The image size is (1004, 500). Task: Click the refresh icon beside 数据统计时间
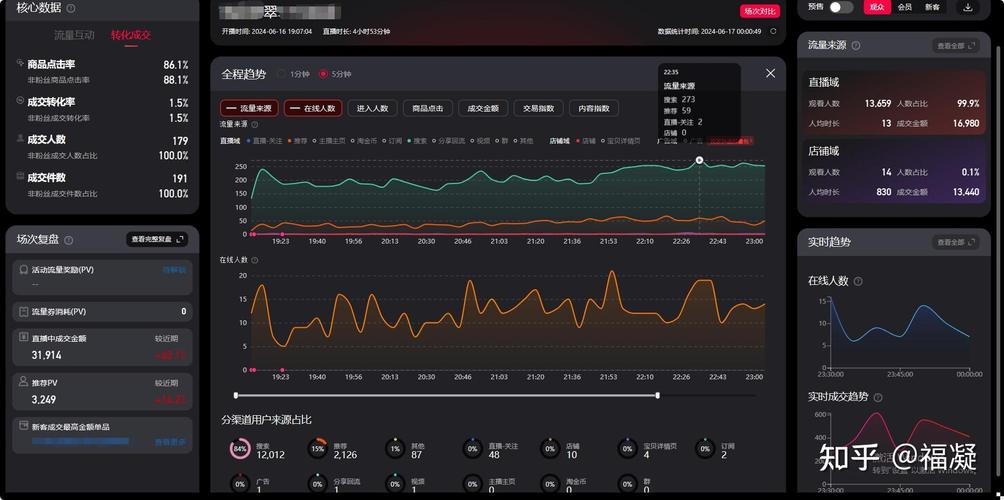pos(773,31)
